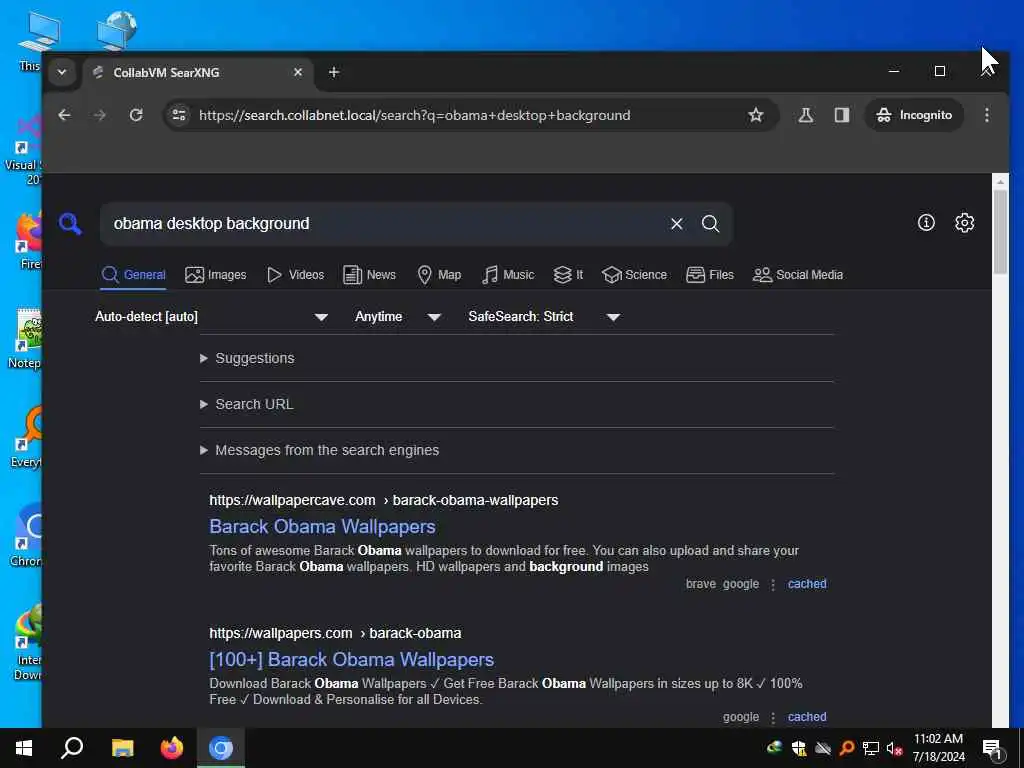Click the Windows Security shield tray icon
Viewport: 1024px width, 768px height.
pyautogui.click(x=799, y=748)
